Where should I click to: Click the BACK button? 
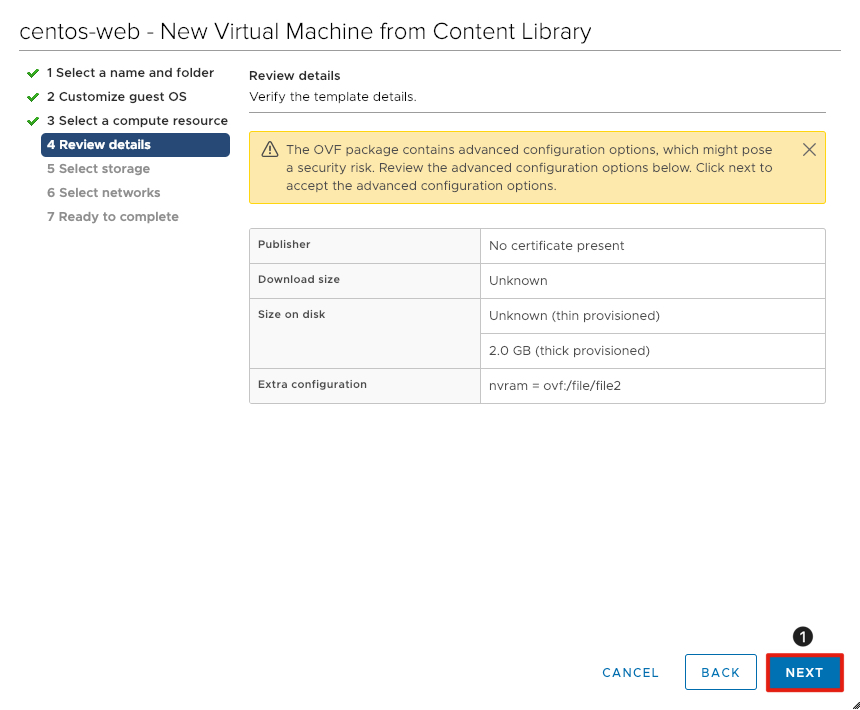(x=720, y=672)
